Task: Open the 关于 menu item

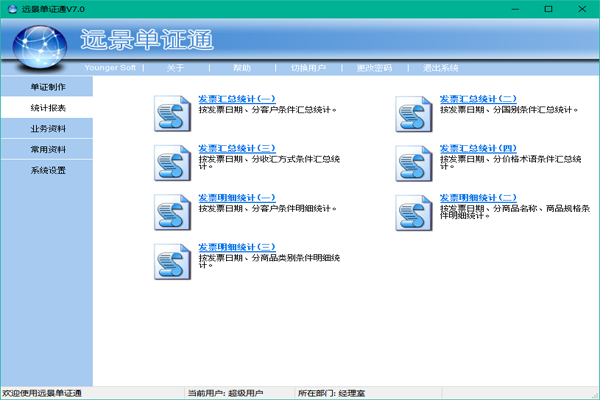Action: 175,68
